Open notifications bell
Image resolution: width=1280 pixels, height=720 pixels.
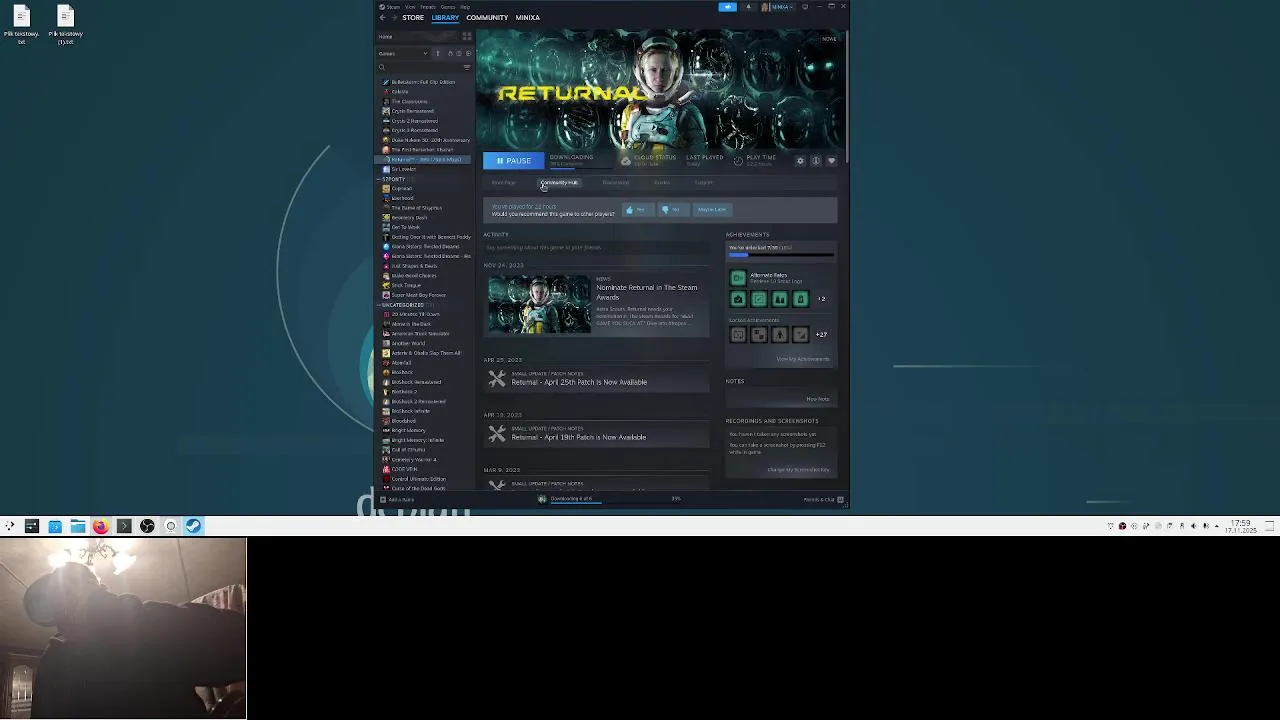point(748,7)
